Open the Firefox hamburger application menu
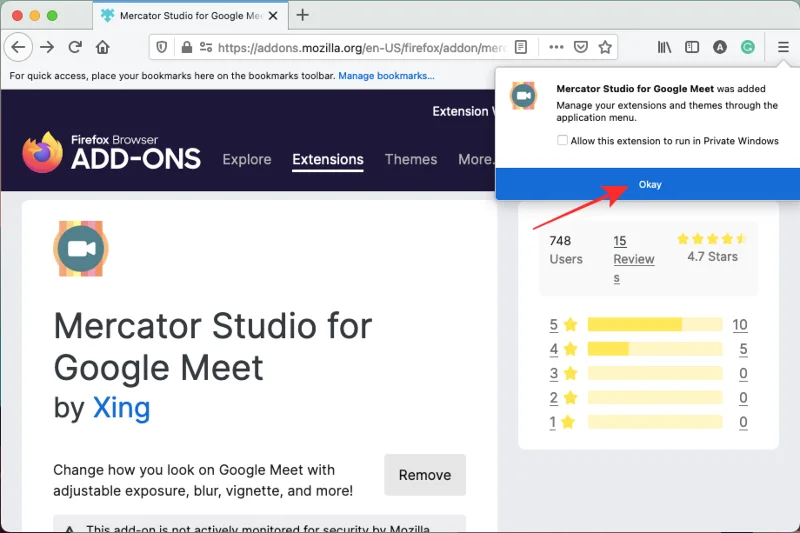The width and height of the screenshot is (800, 533). pyautogui.click(x=783, y=47)
